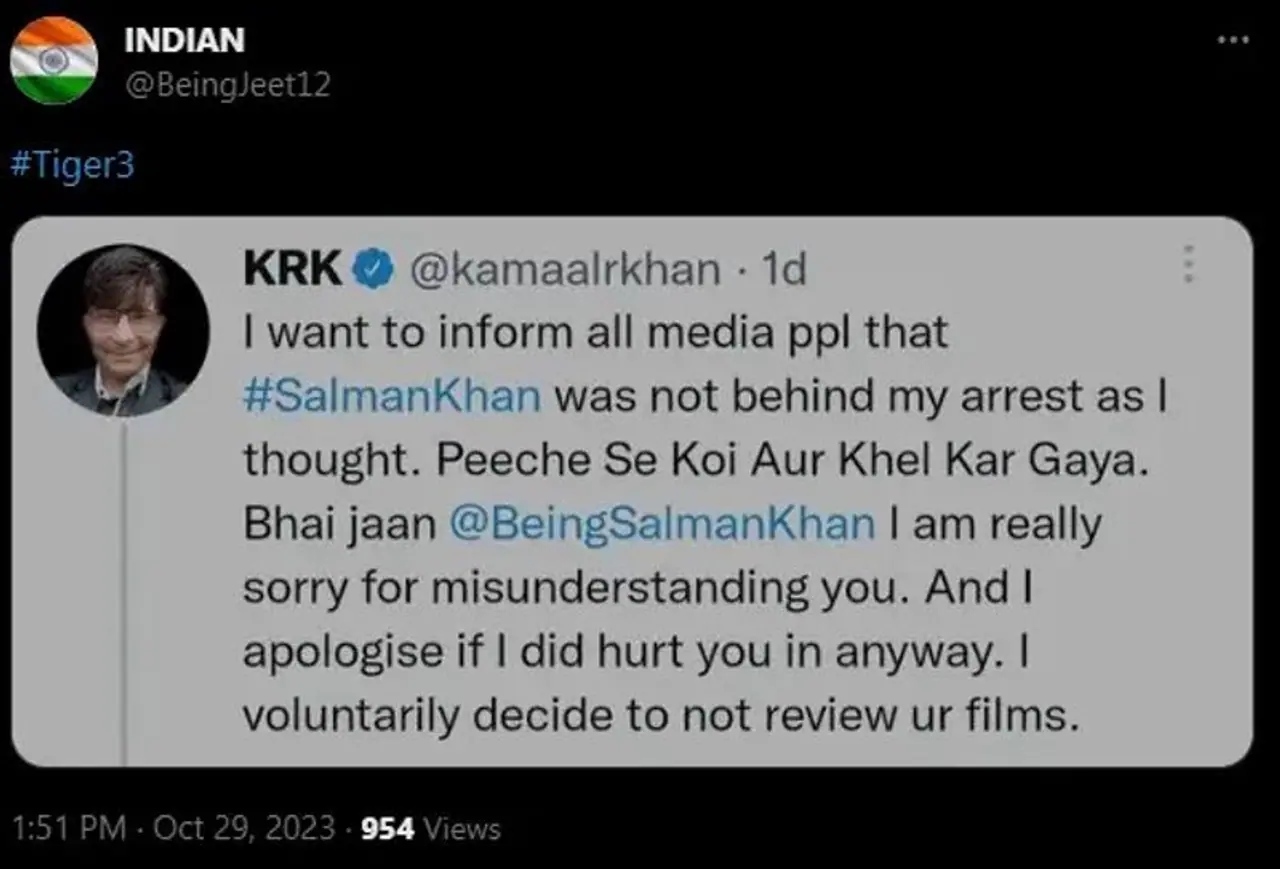Viewport: 1280px width, 869px height.
Task: Click the INDIAN display name
Action: click(184, 41)
